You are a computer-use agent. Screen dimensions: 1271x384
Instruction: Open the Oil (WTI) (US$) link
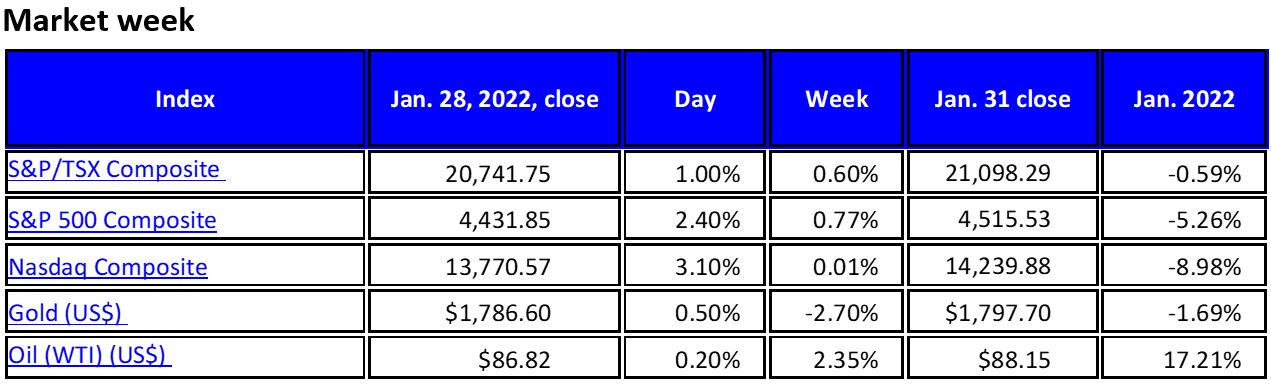pyautogui.click(x=87, y=355)
